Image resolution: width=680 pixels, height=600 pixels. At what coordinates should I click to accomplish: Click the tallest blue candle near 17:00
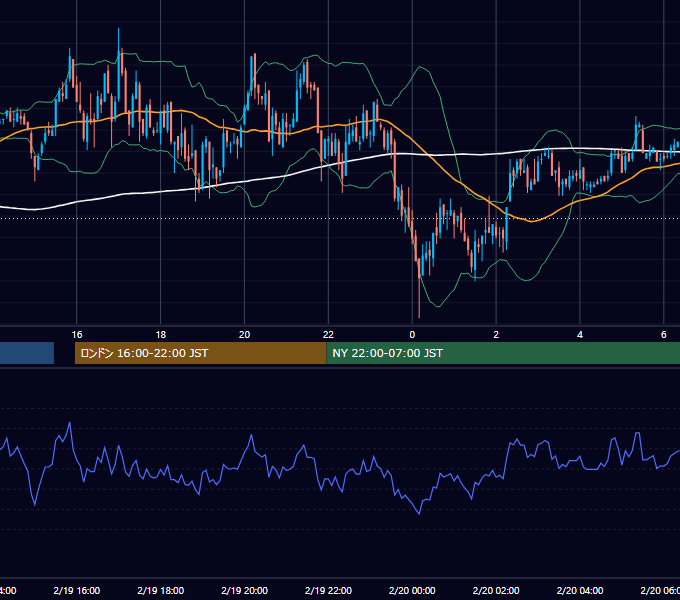coord(118,65)
